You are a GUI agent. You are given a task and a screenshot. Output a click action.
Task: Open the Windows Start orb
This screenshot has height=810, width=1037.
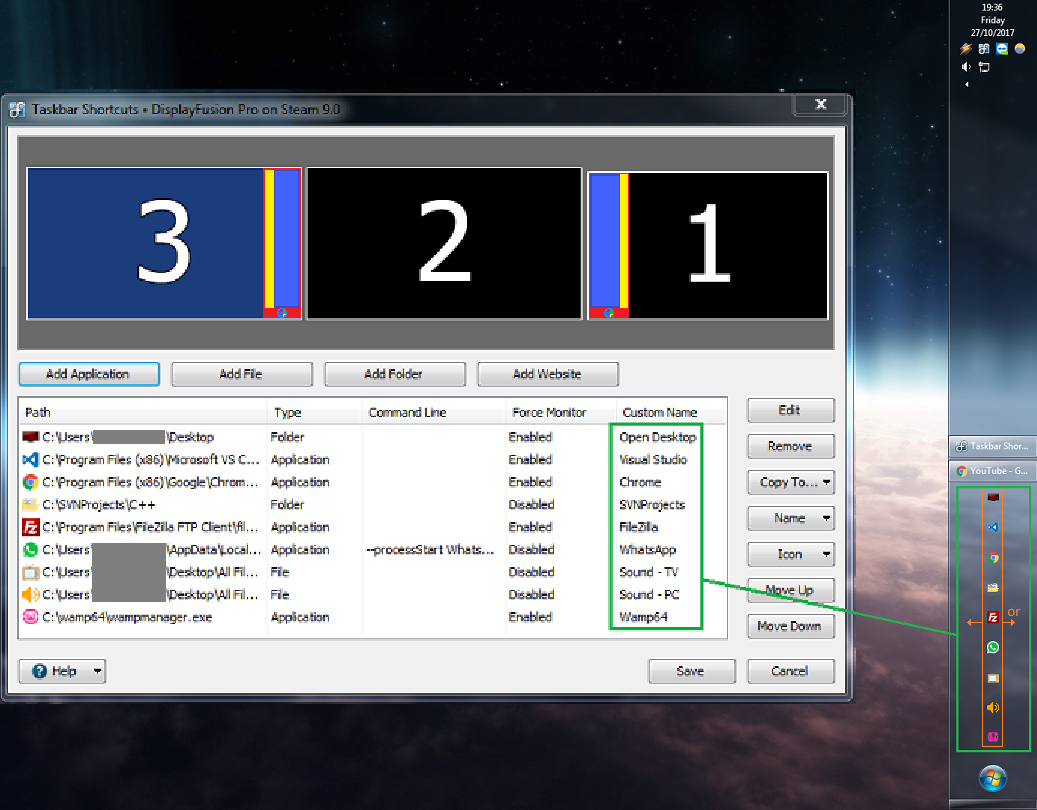click(993, 778)
